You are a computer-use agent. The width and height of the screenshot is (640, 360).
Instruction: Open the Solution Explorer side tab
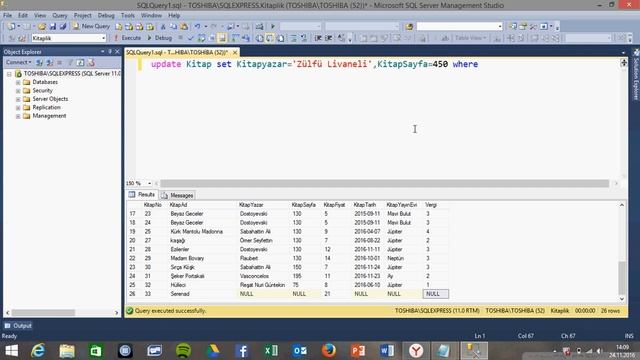[x=636, y=75]
